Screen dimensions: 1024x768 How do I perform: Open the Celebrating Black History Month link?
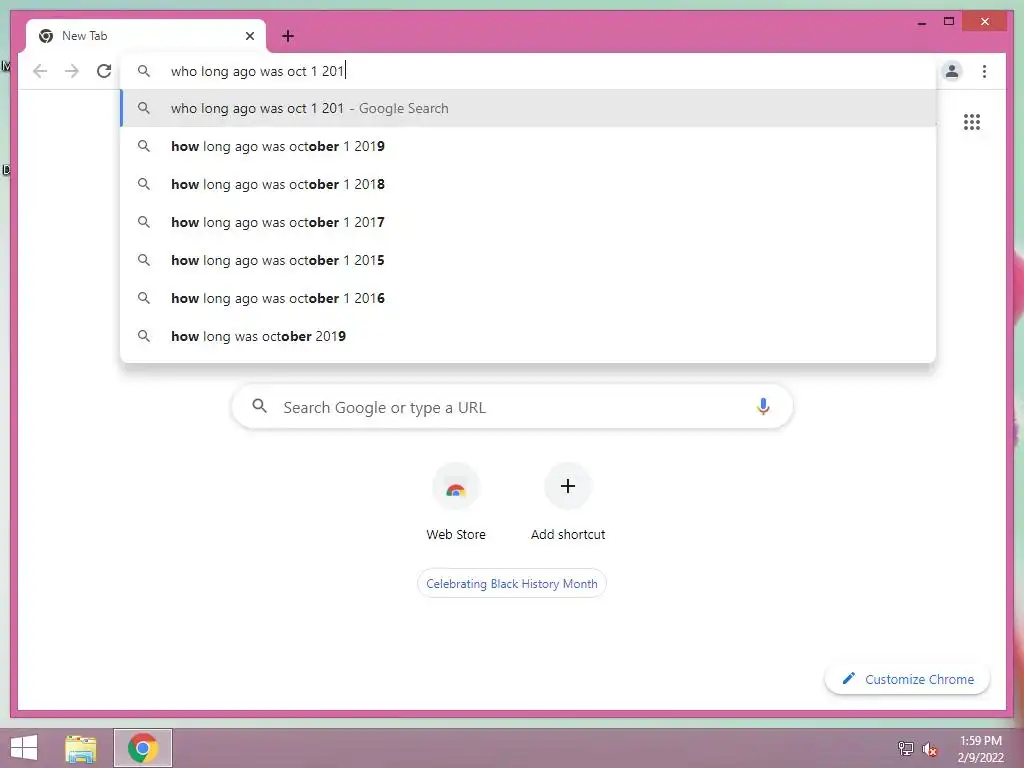click(511, 583)
